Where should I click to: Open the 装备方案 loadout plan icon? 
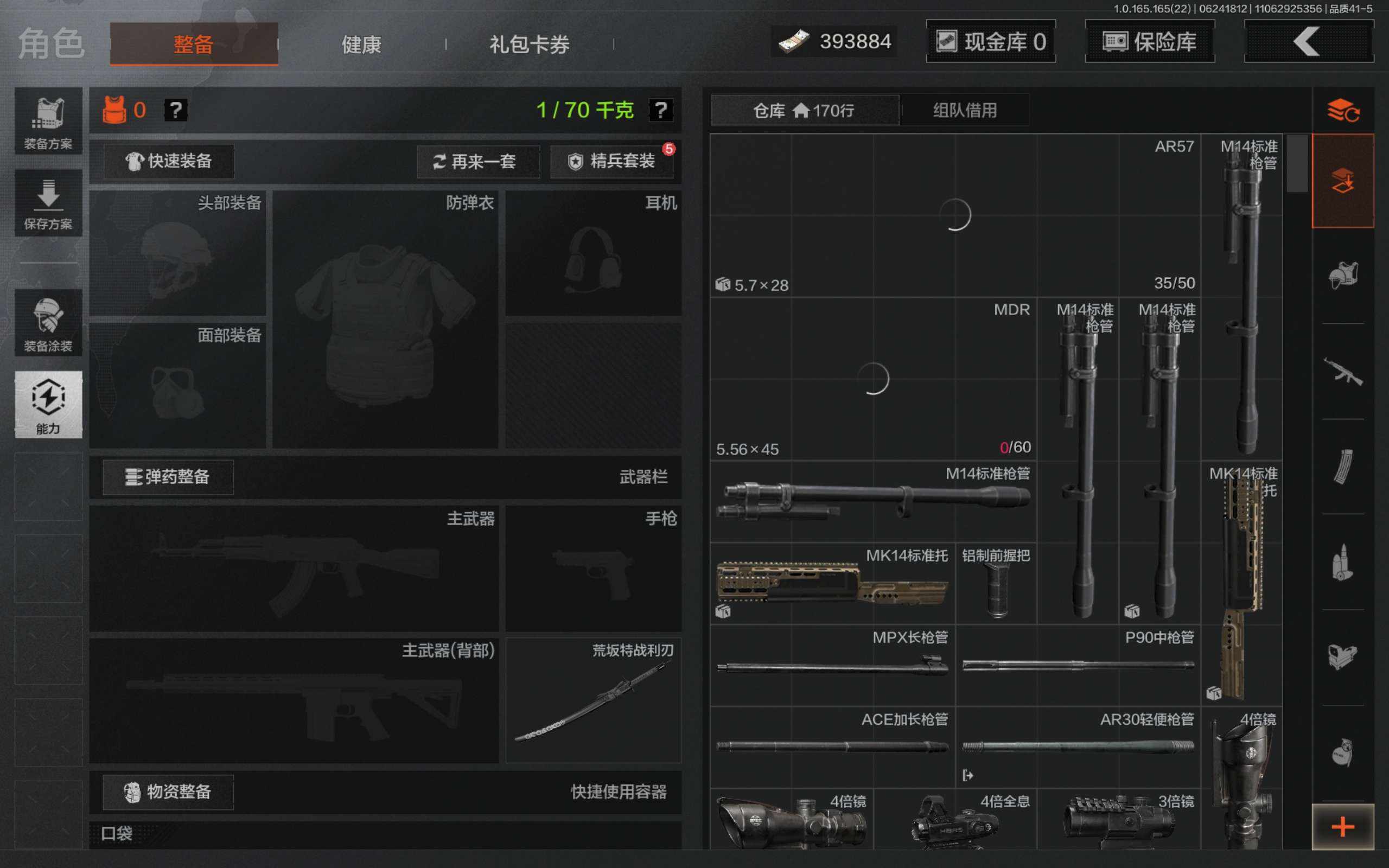(48, 121)
